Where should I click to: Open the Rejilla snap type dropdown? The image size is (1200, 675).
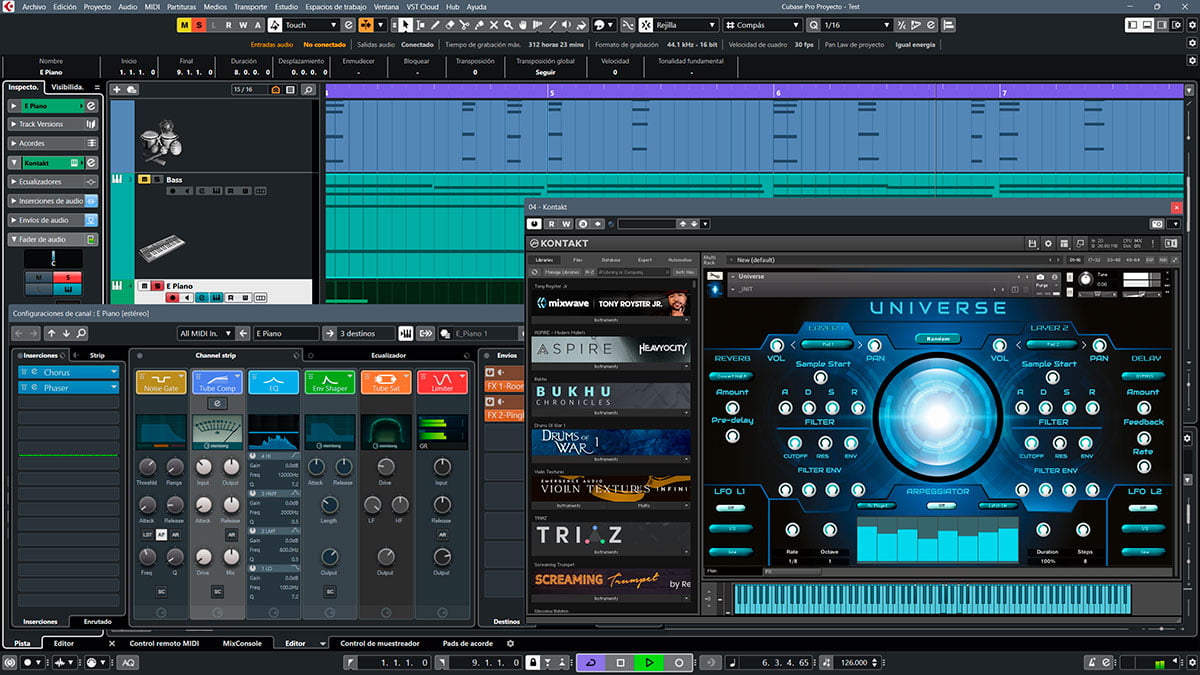click(x=686, y=25)
